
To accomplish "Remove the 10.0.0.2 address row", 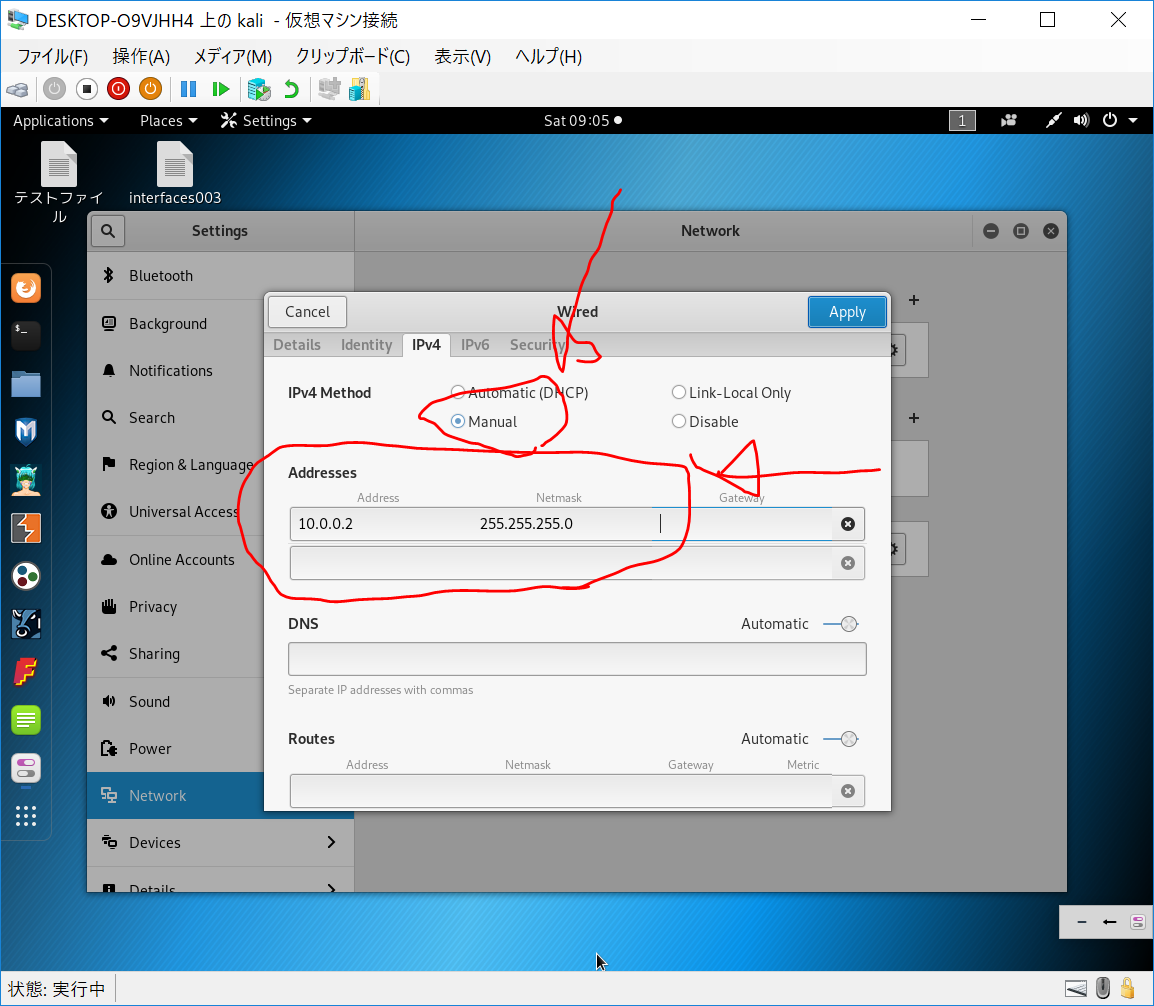I will [847, 524].
